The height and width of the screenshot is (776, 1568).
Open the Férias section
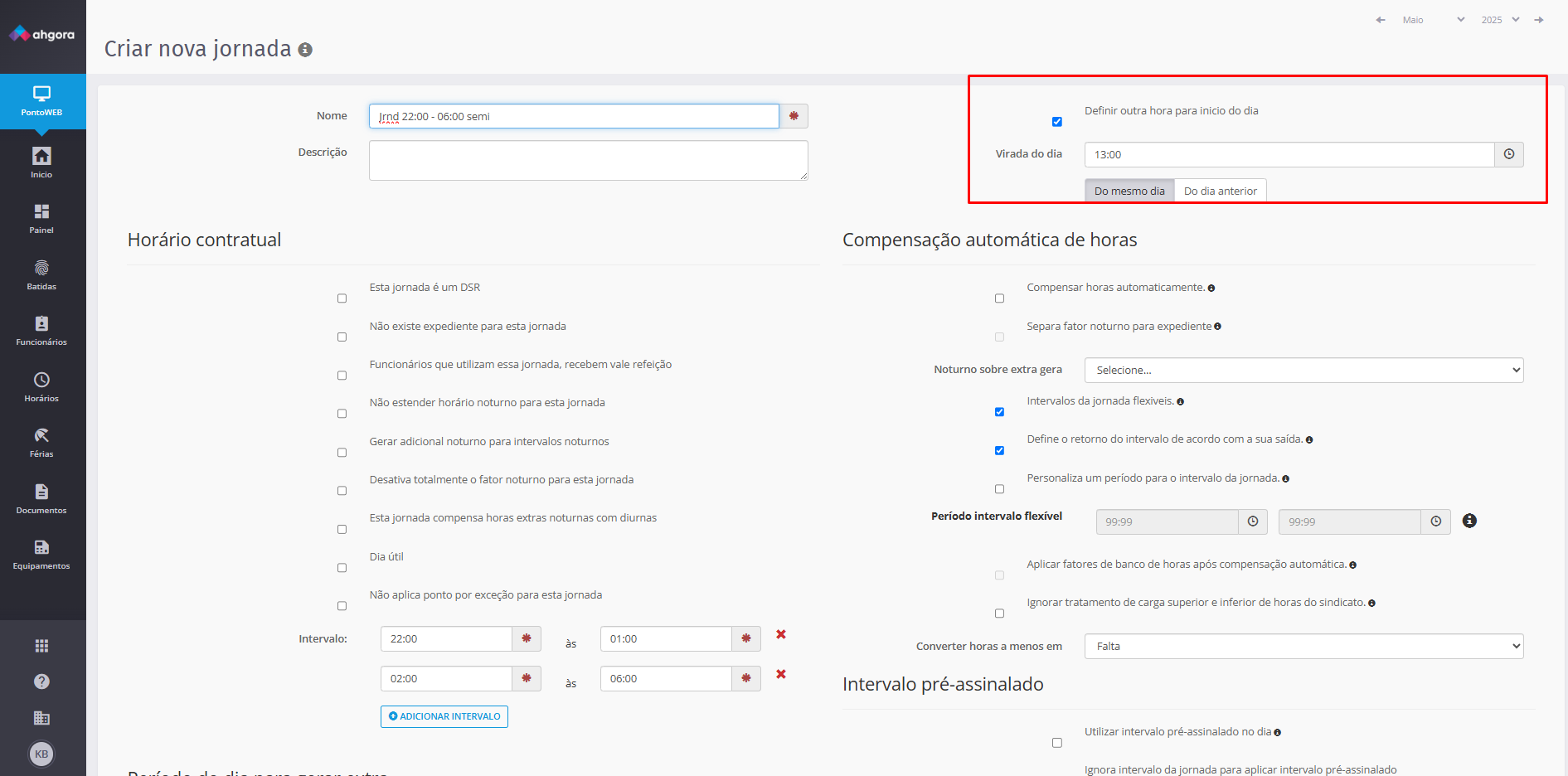[x=41, y=442]
